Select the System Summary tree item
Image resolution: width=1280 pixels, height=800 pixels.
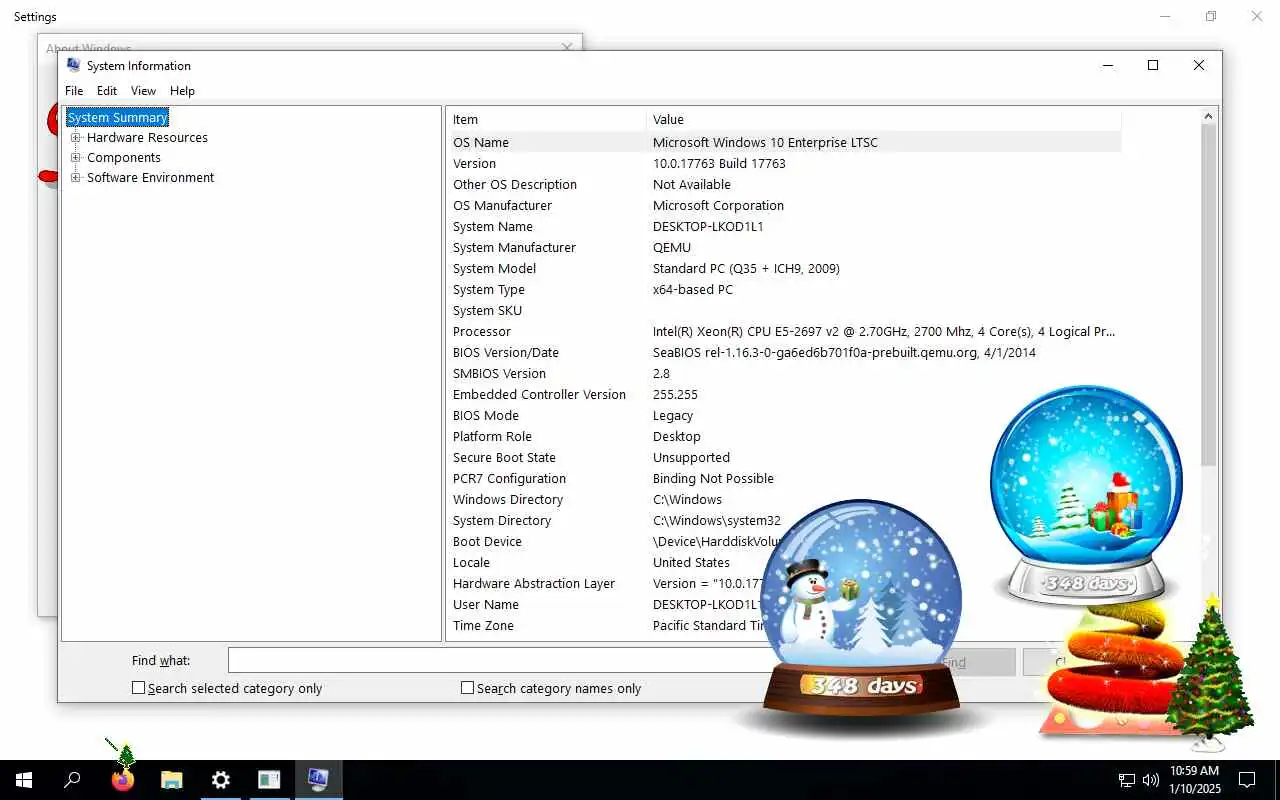coord(117,118)
